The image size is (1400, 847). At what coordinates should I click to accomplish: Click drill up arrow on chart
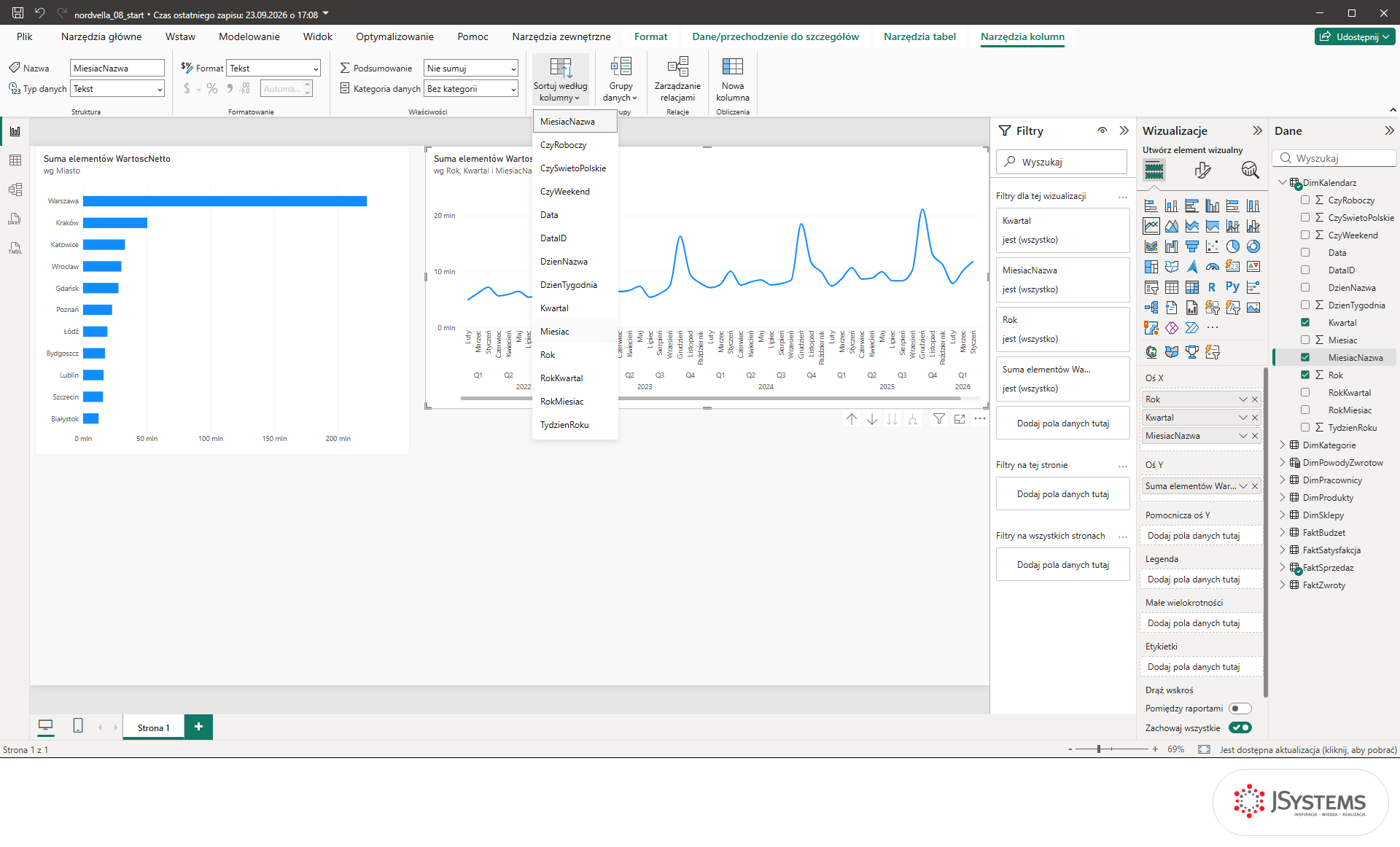pos(852,419)
